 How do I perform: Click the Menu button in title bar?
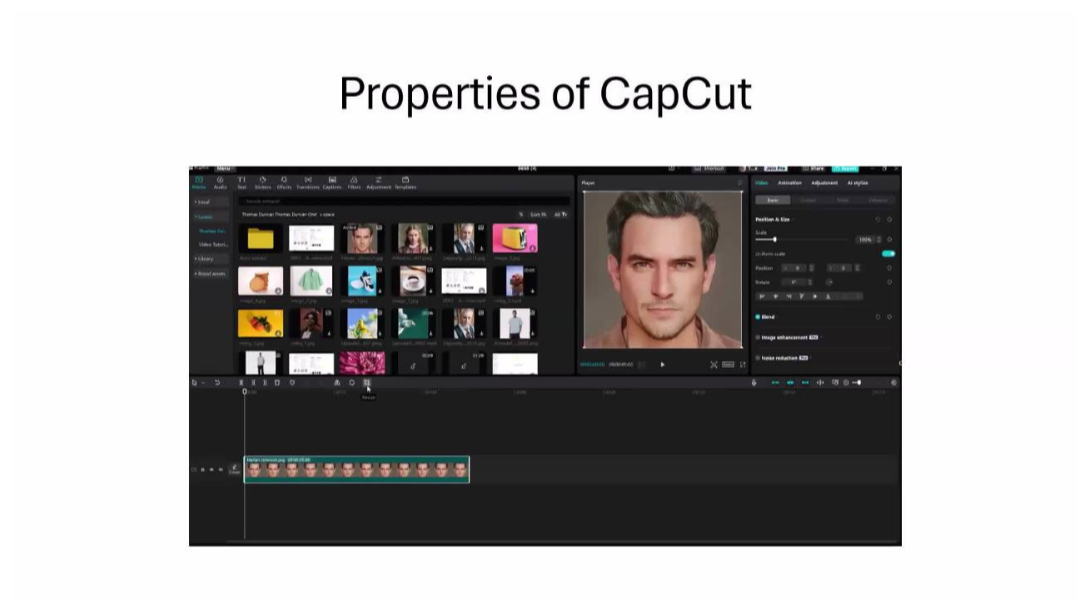point(225,169)
